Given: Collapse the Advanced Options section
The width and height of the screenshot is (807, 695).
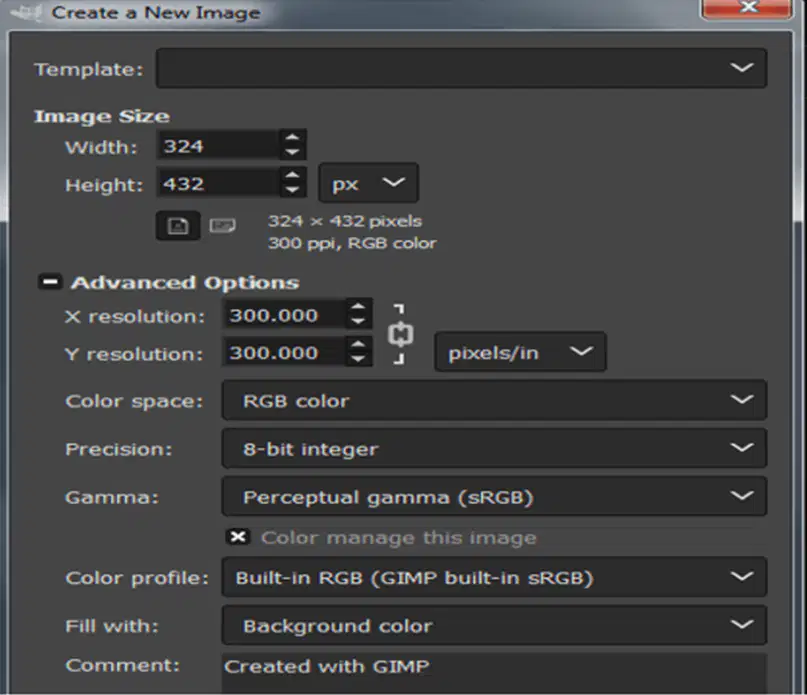Looking at the screenshot, I should point(50,282).
